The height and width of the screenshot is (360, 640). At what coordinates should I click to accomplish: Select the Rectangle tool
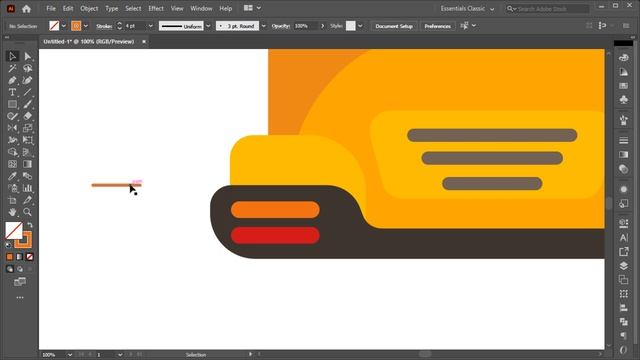(x=12, y=104)
